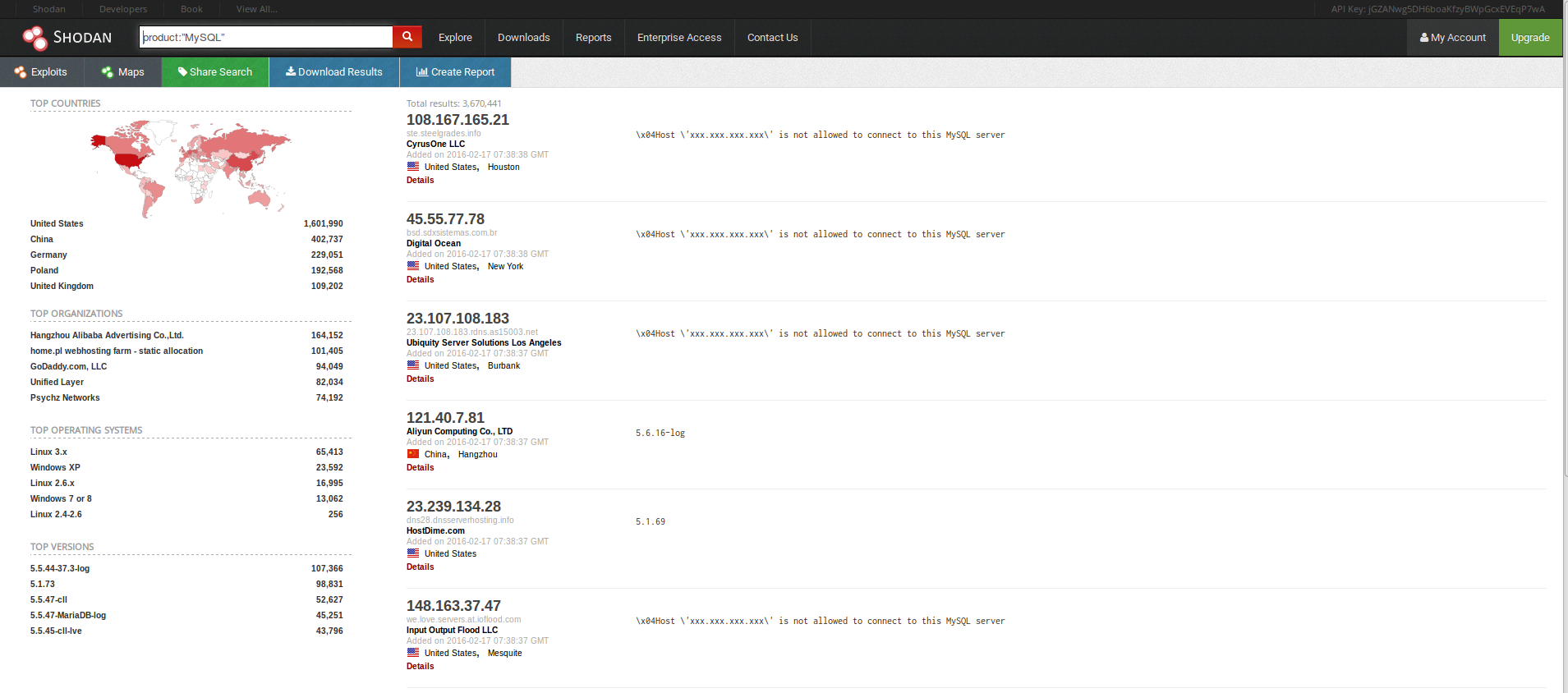Open Details for Ubiquity Server Solutions result
This screenshot has width=1568, height=693.
point(420,379)
